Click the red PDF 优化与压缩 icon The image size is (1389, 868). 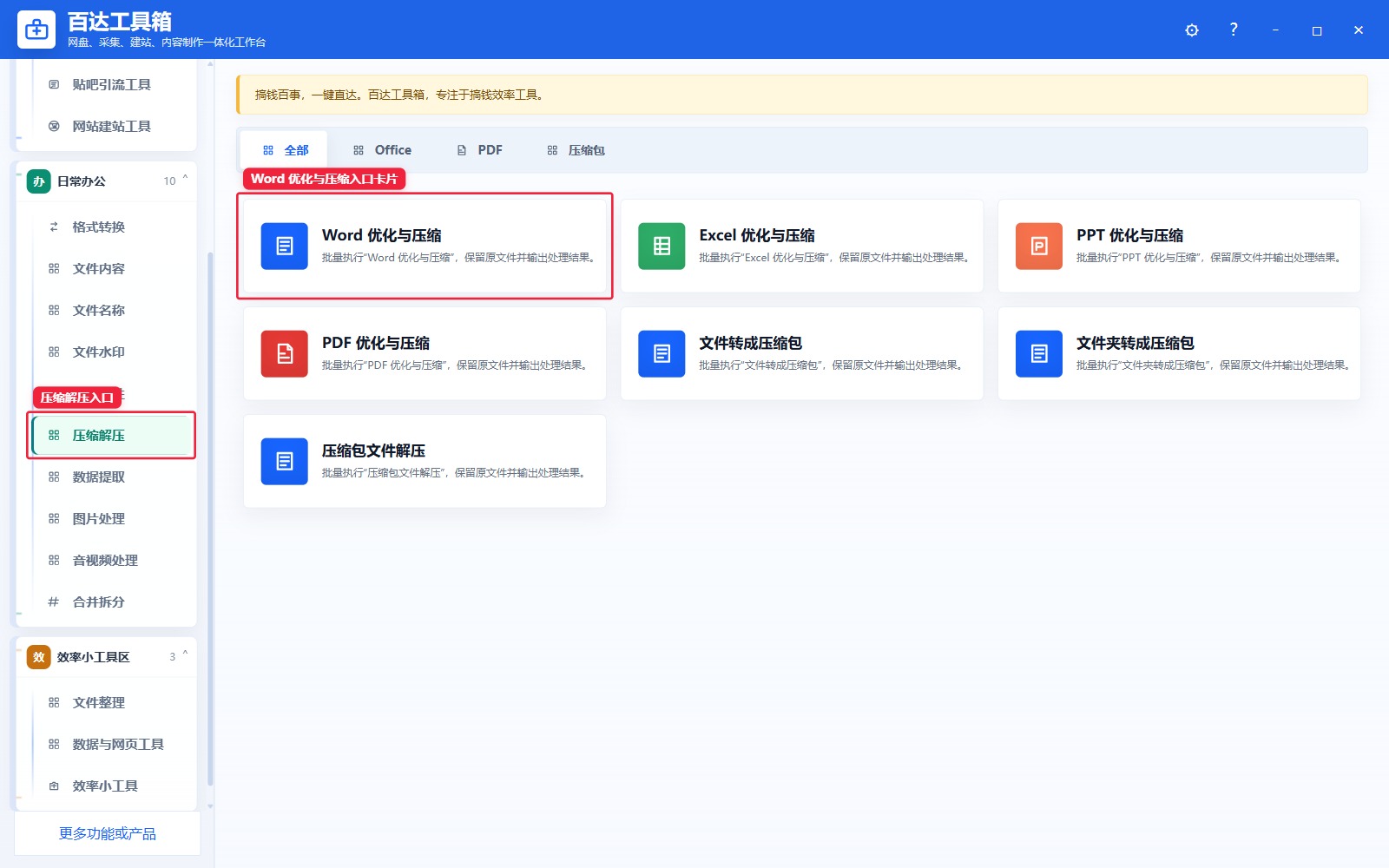285,354
